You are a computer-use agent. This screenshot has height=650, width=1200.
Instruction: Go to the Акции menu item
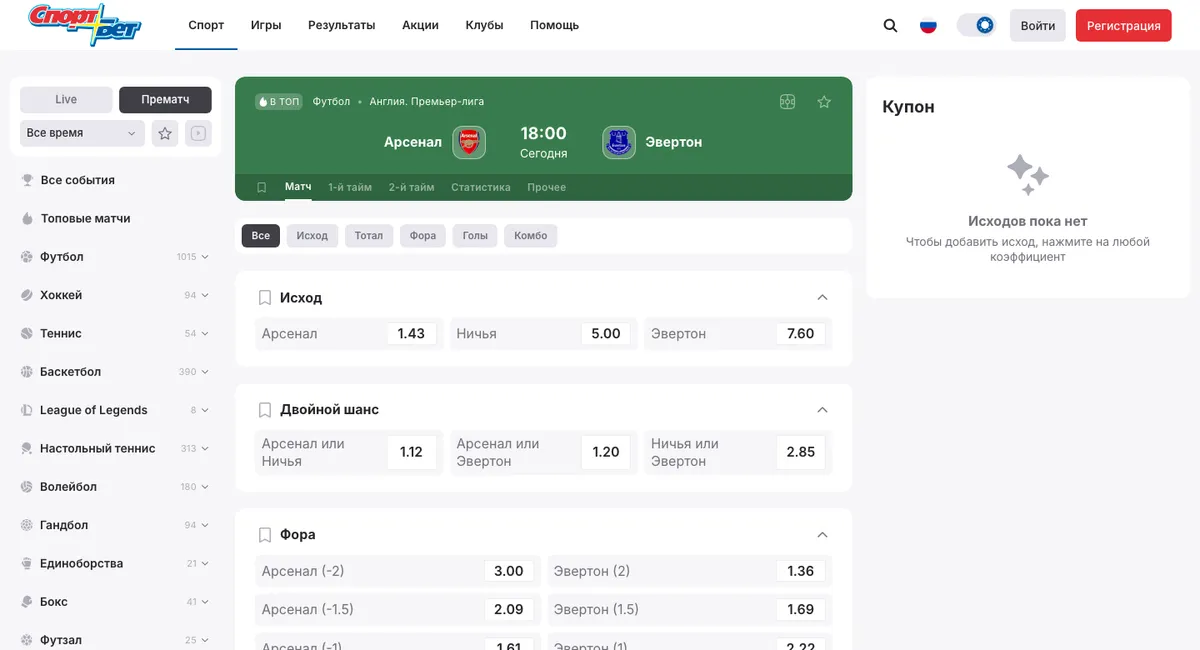coord(420,25)
